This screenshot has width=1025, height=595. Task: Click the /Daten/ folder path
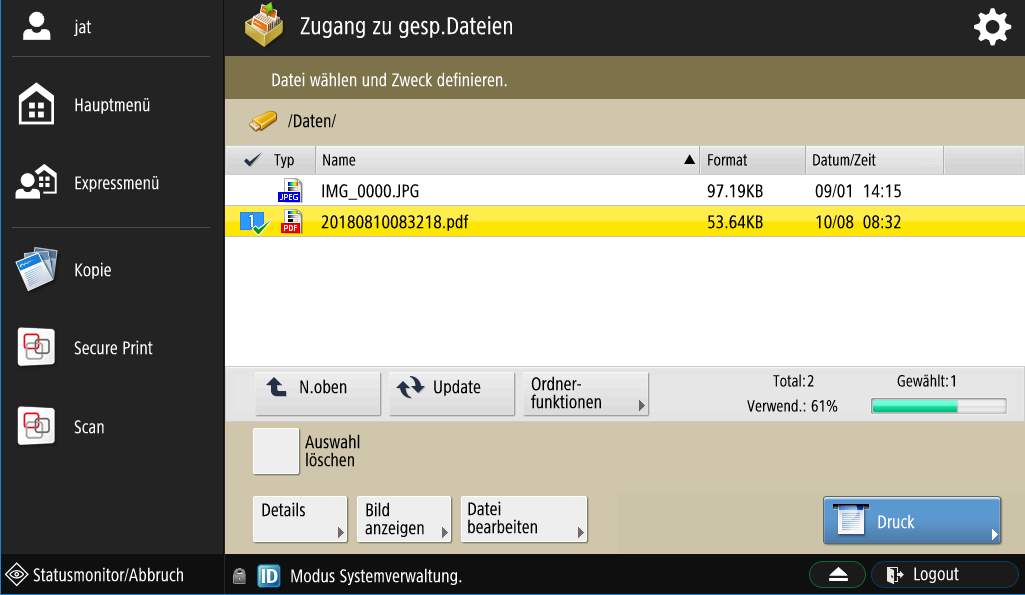pyautogui.click(x=312, y=122)
